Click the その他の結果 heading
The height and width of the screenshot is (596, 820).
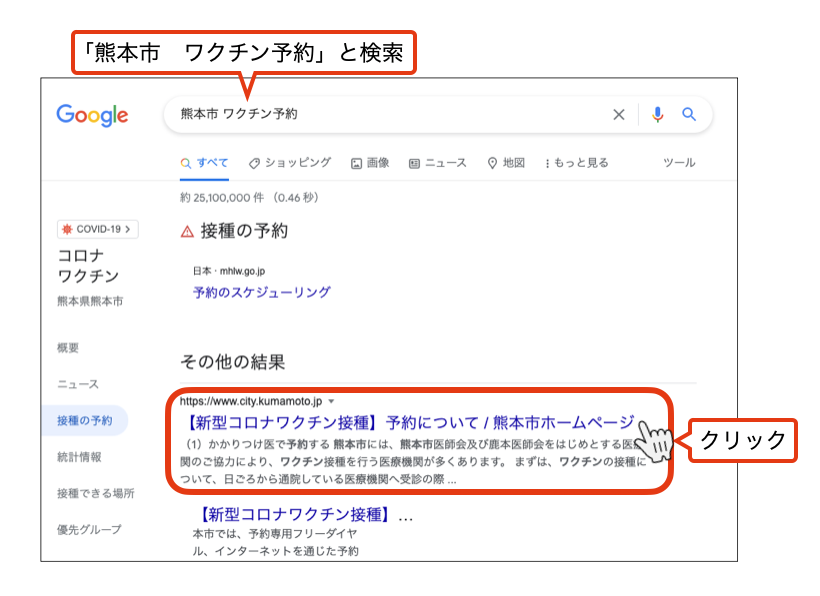point(233,362)
